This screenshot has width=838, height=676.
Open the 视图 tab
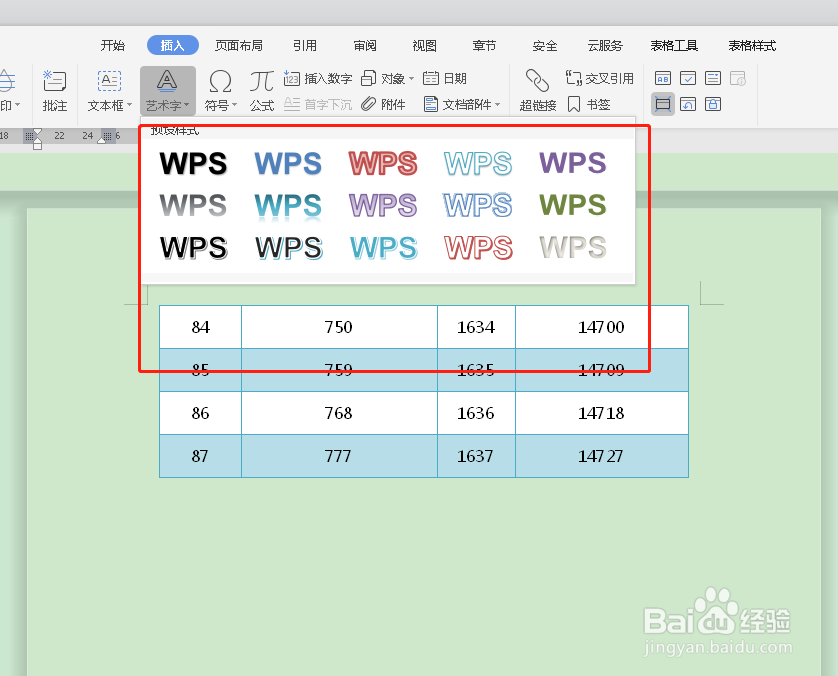424,45
